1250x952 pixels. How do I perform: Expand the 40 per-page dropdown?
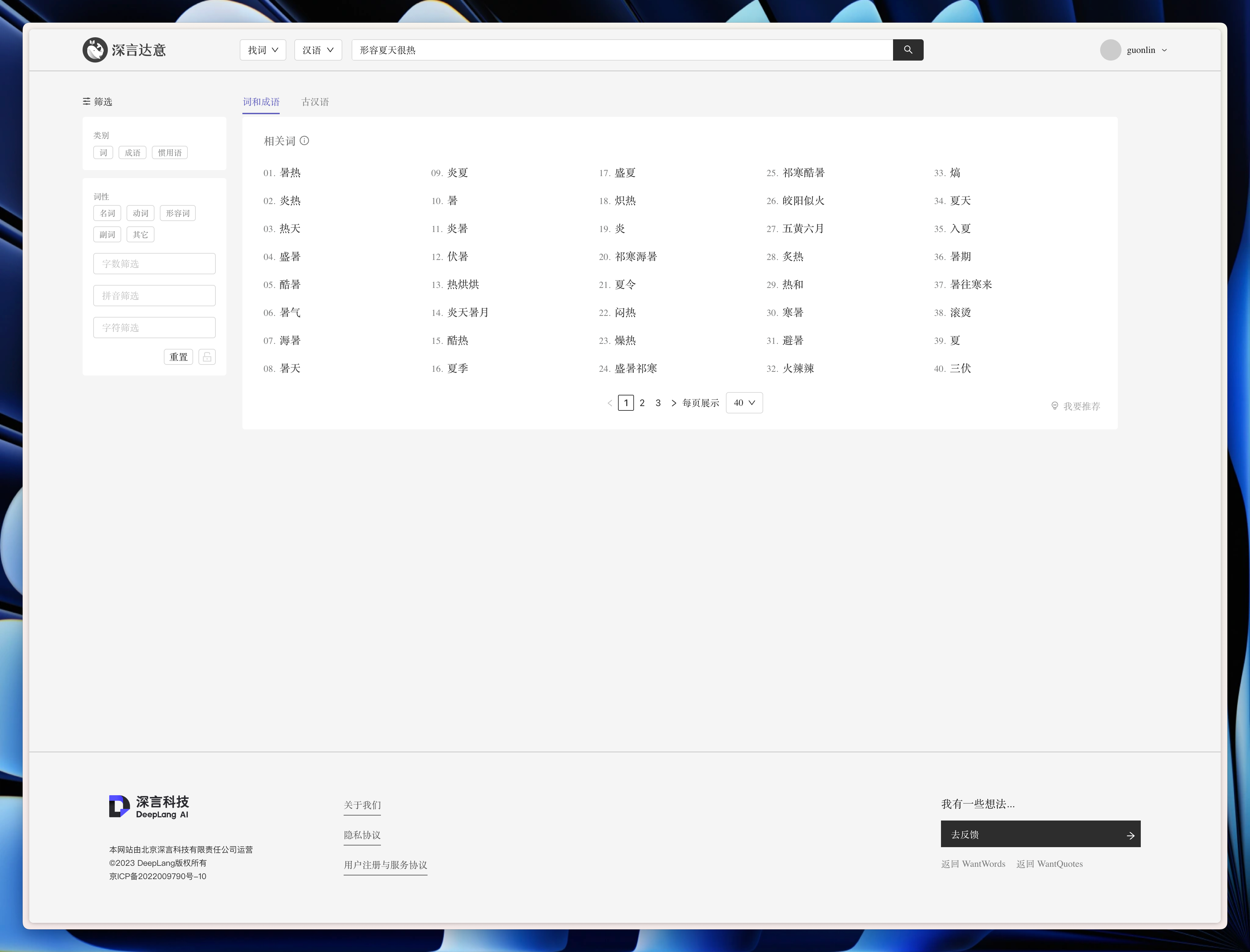[x=744, y=403]
